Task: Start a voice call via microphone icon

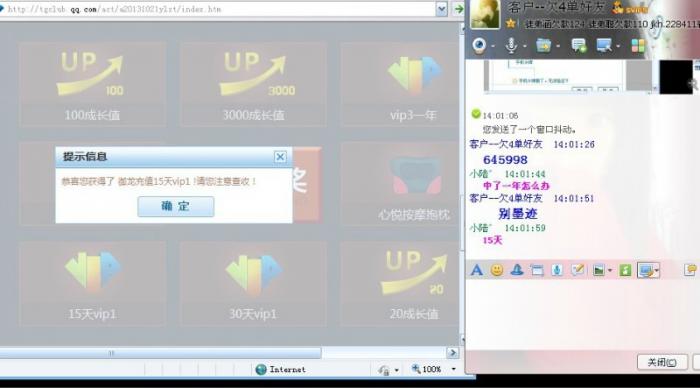Action: point(511,45)
